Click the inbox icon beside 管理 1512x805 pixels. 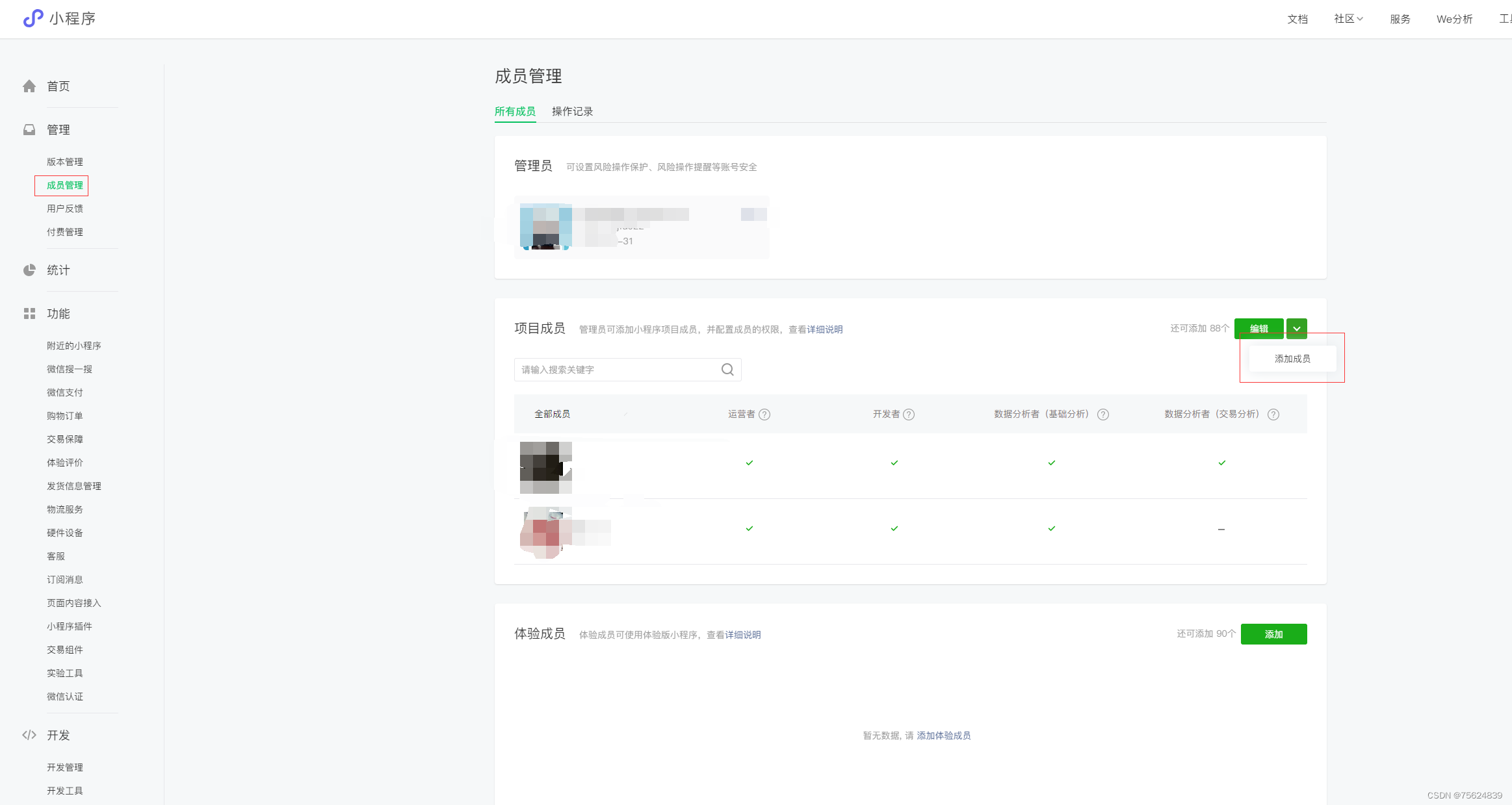[x=29, y=130]
